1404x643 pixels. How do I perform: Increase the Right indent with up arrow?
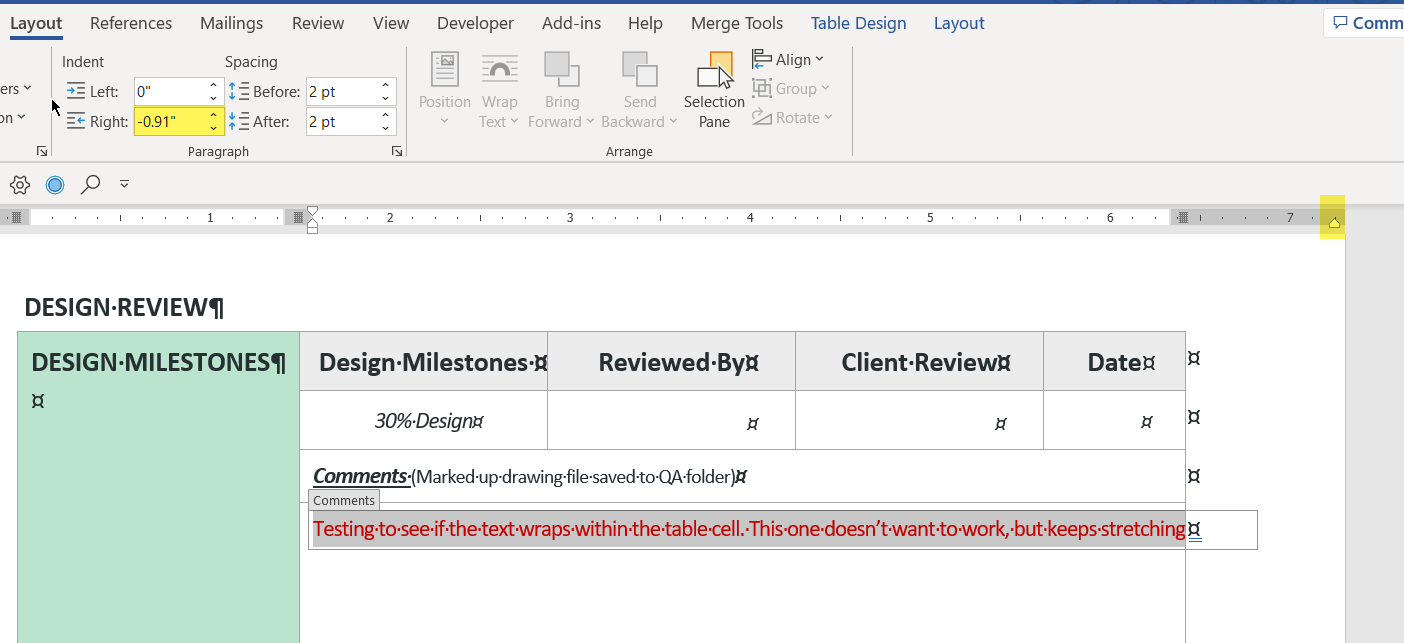tap(214, 116)
